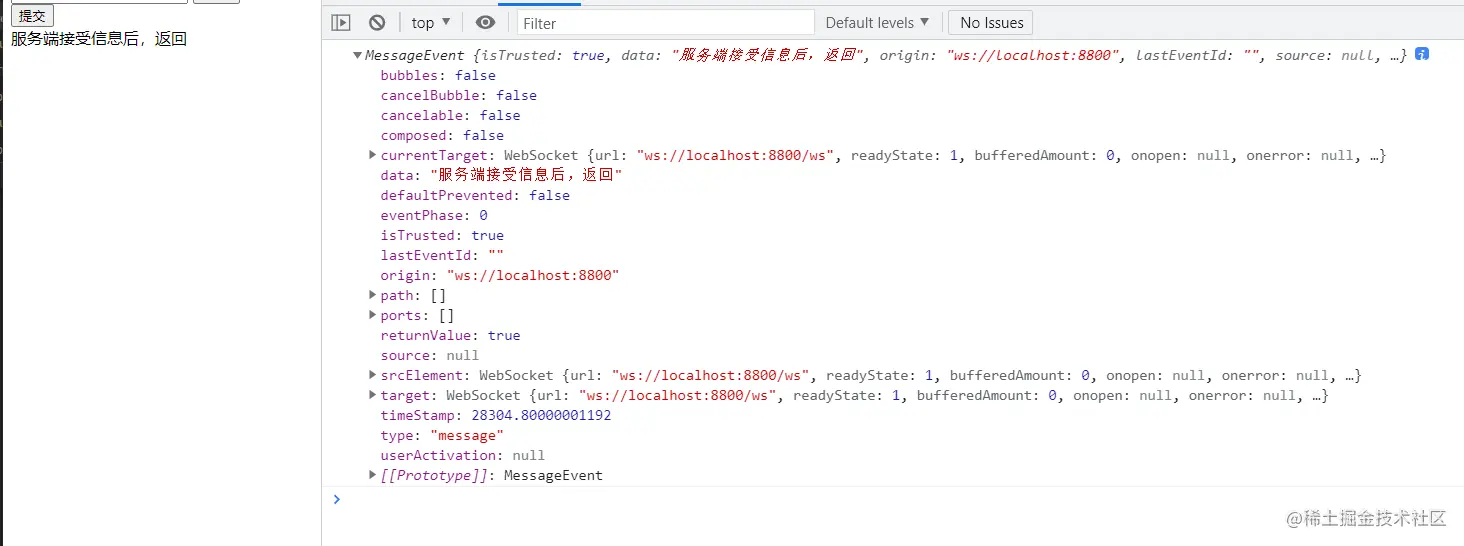Open the Default levels dropdown
Viewport: 1464px width, 546px height.
tap(877, 22)
